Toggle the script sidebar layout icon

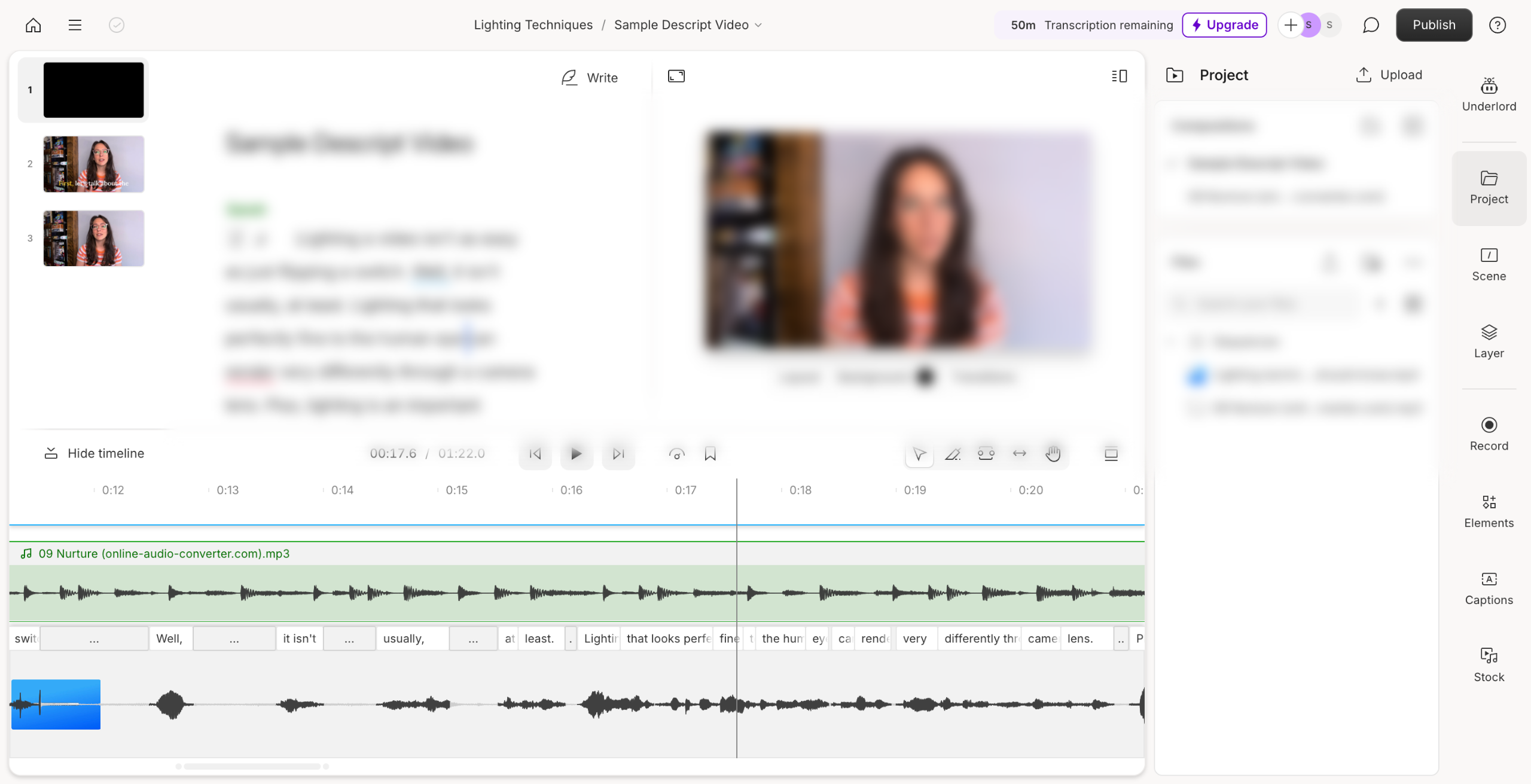(1119, 76)
